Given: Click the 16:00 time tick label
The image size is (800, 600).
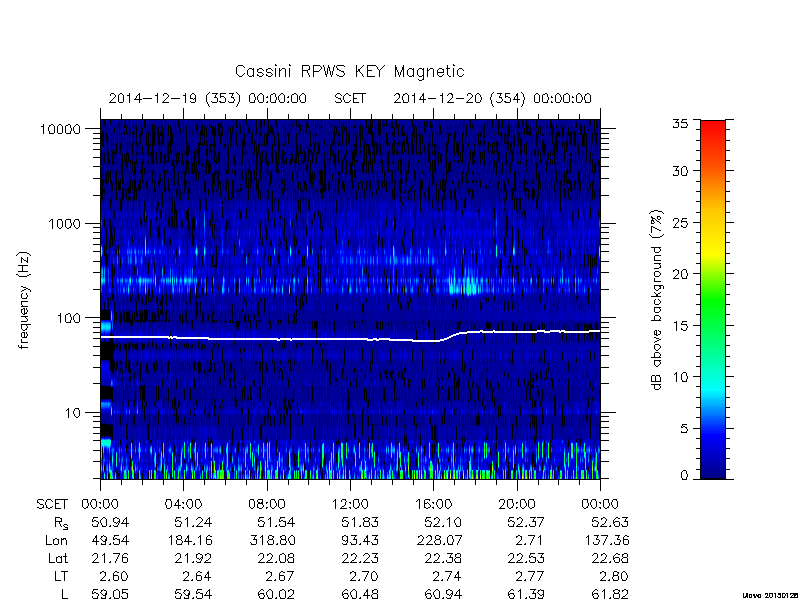Looking at the screenshot, I should [x=433, y=505].
